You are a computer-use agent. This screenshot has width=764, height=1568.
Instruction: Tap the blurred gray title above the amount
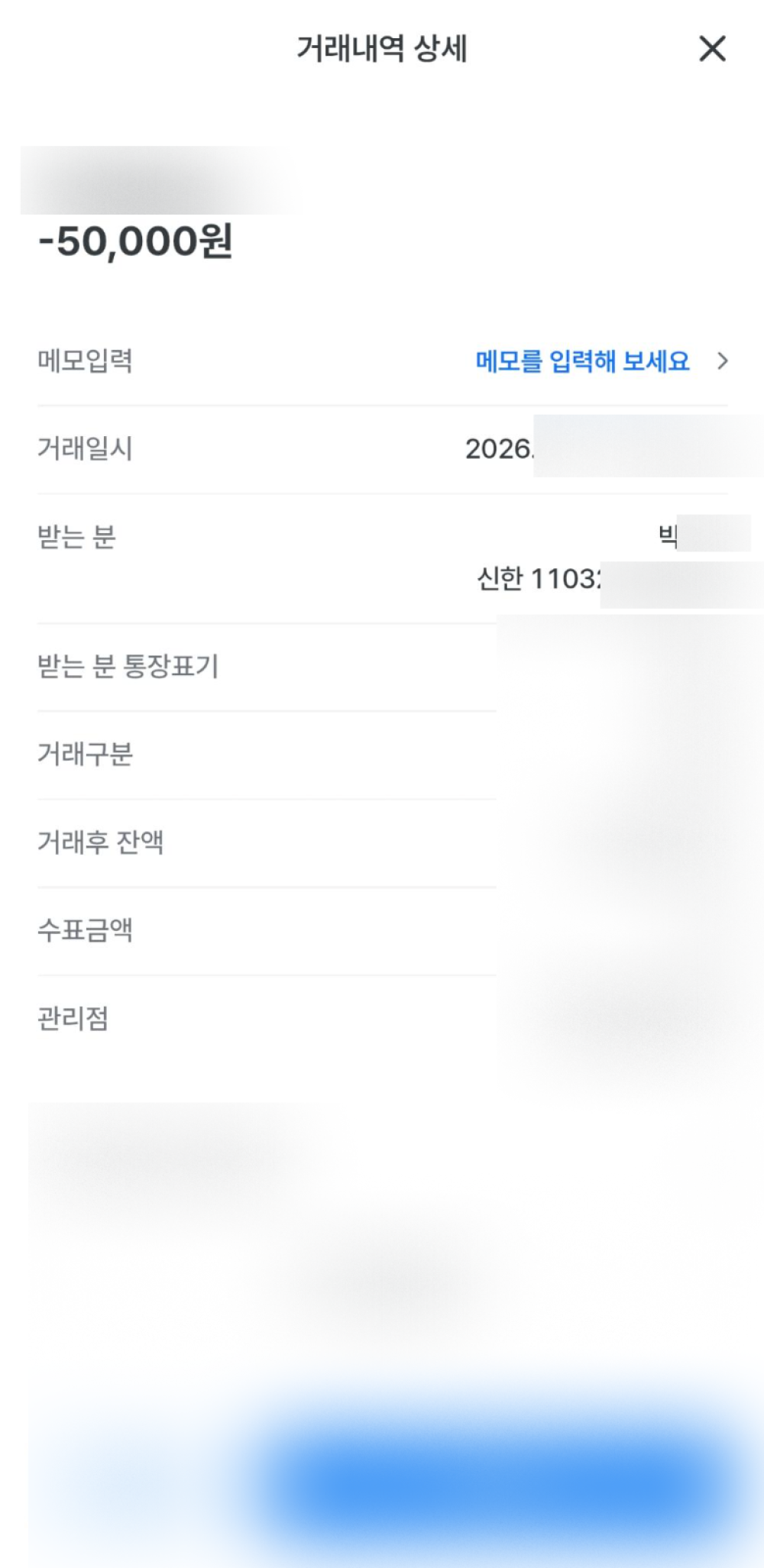tap(160, 181)
